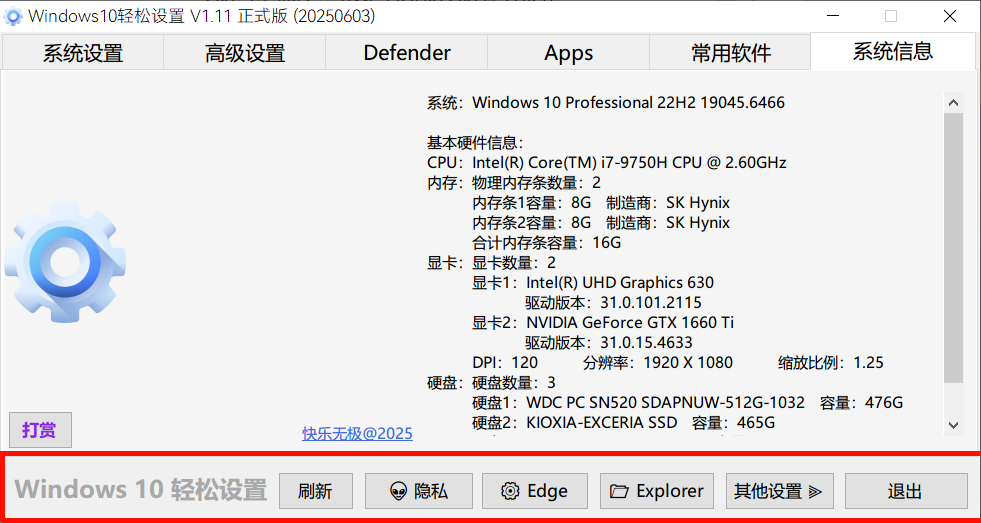Click the purple 打赏 button
981x523 pixels.
pyautogui.click(x=40, y=430)
